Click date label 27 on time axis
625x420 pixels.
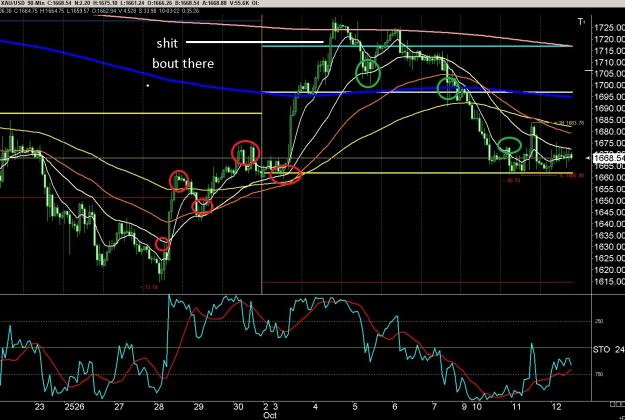coord(119,407)
